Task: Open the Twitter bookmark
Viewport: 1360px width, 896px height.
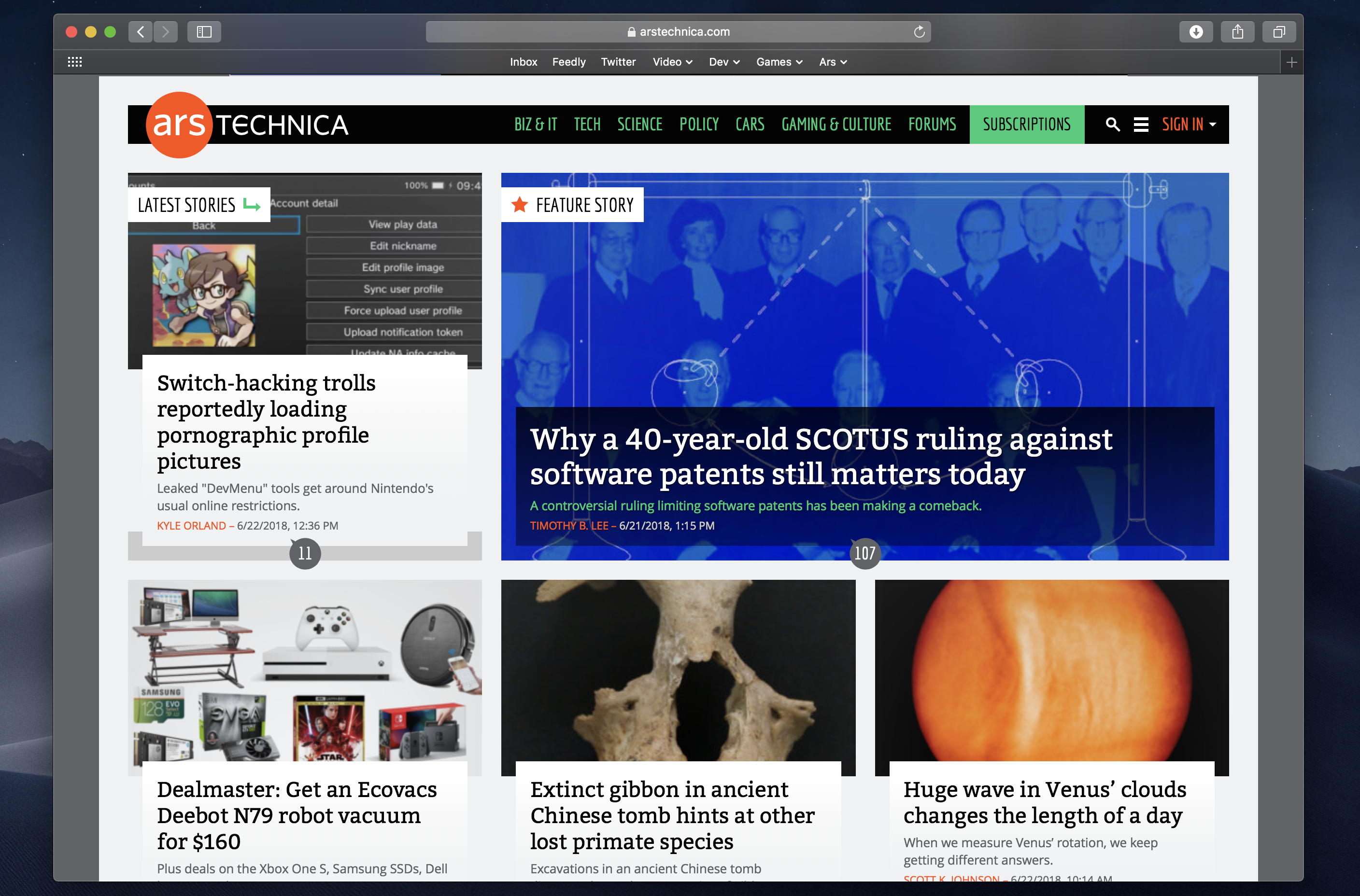Action: [618, 62]
